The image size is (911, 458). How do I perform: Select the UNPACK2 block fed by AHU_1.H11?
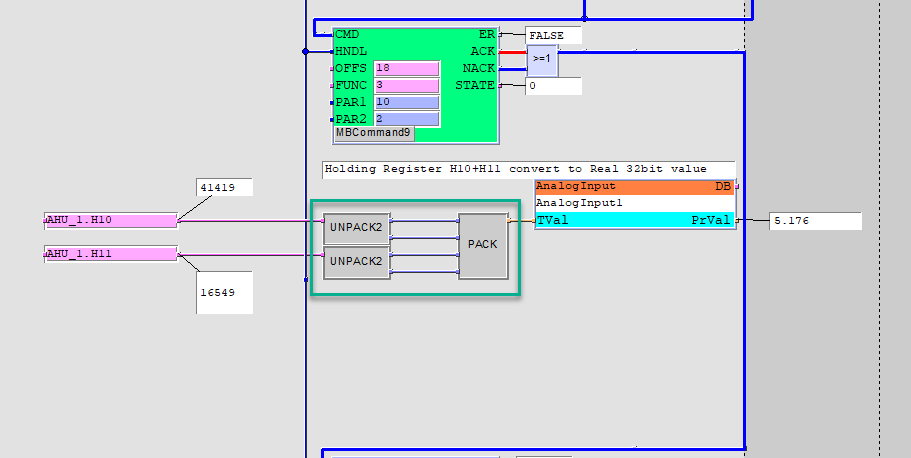click(356, 264)
